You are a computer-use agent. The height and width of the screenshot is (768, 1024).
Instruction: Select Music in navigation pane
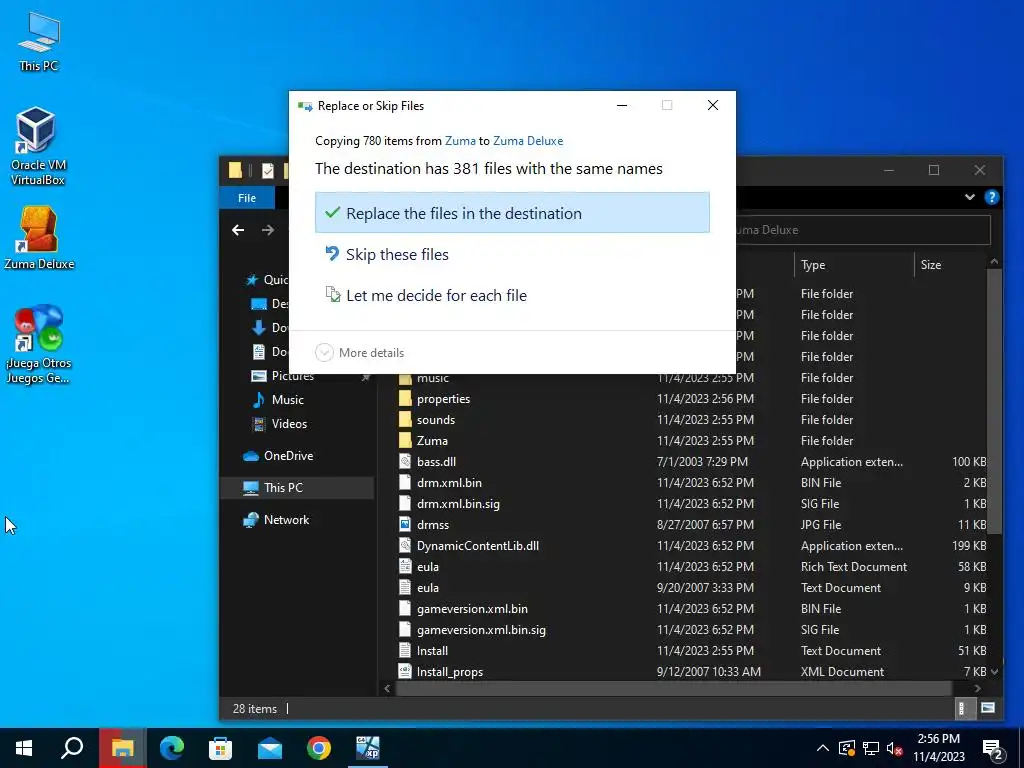click(x=287, y=400)
